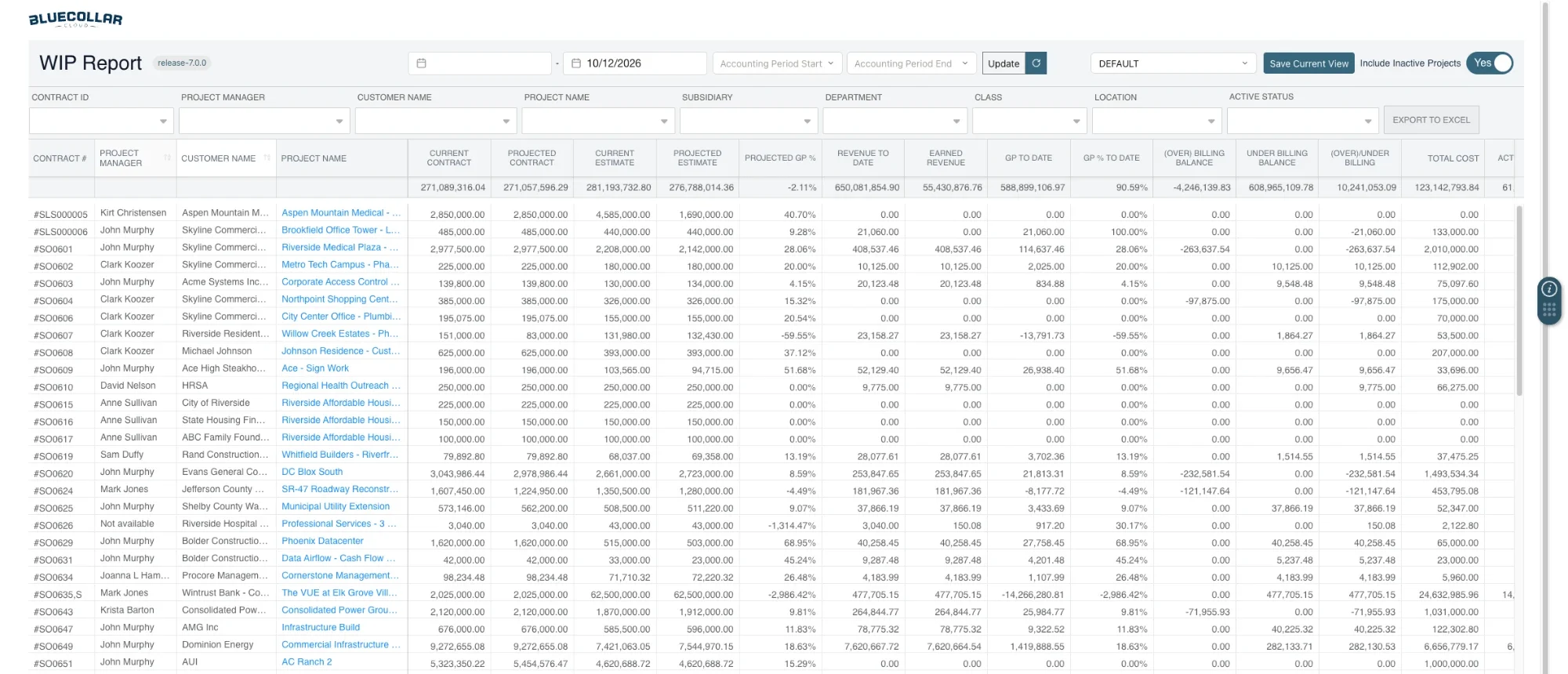1568x674 pixels.
Task: Expand the Customer Name filter dropdown
Action: pyautogui.click(x=436, y=121)
